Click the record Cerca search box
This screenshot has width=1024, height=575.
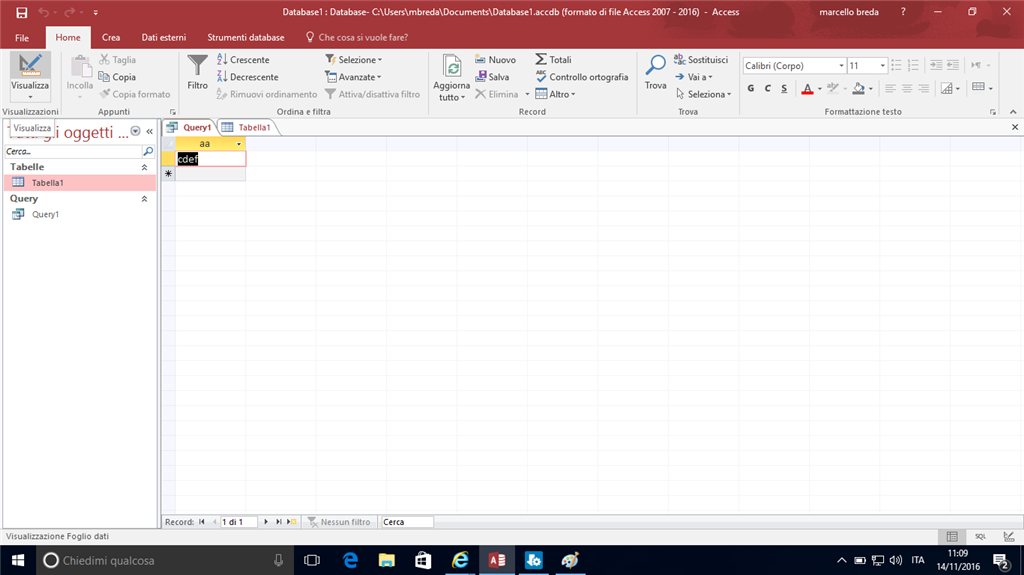(407, 521)
